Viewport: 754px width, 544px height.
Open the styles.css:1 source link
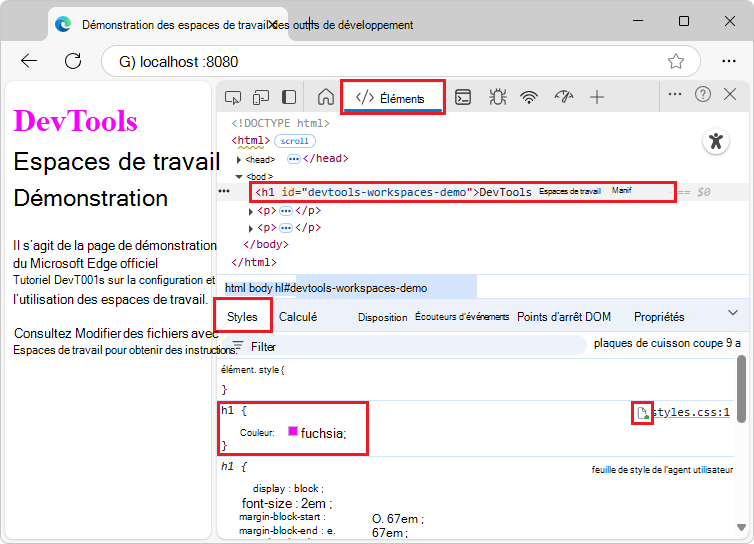click(x=691, y=412)
